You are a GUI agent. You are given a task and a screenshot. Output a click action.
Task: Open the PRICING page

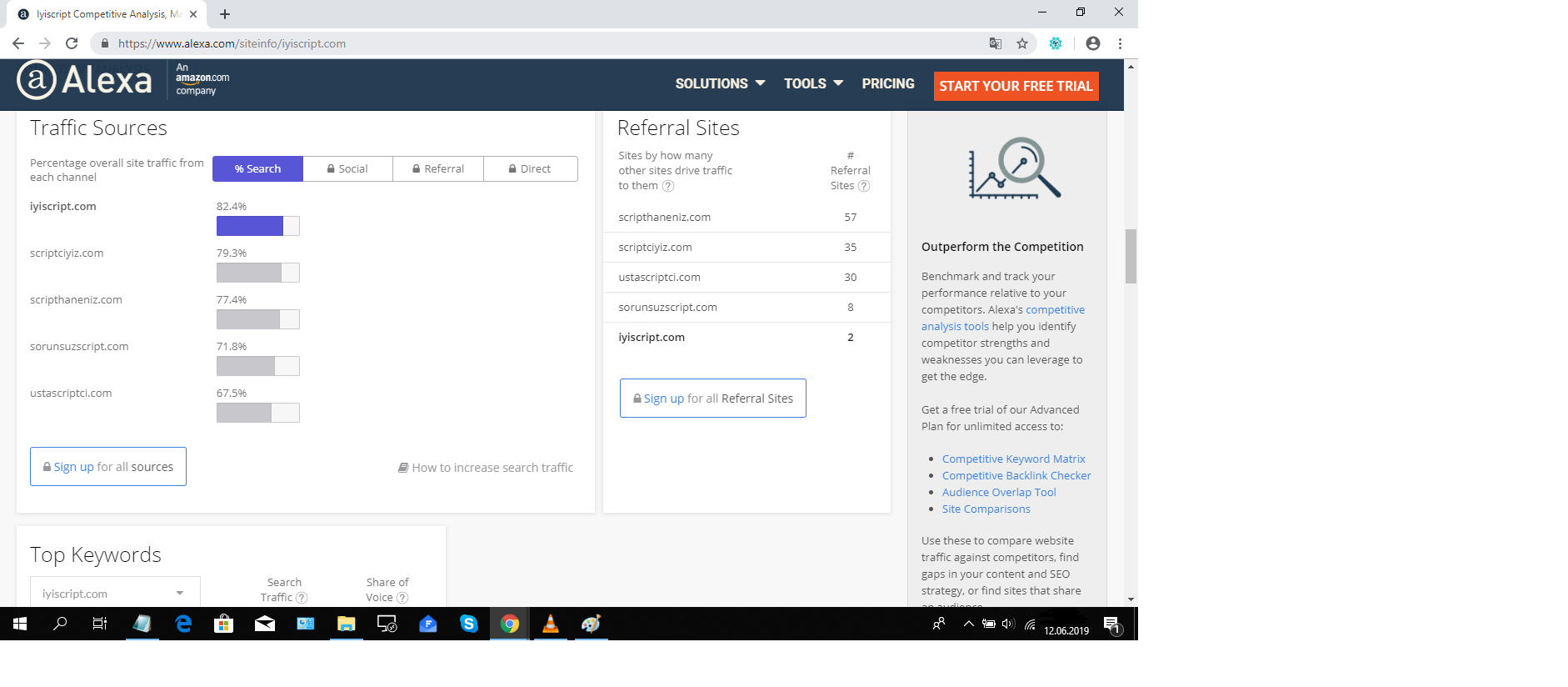(x=888, y=83)
